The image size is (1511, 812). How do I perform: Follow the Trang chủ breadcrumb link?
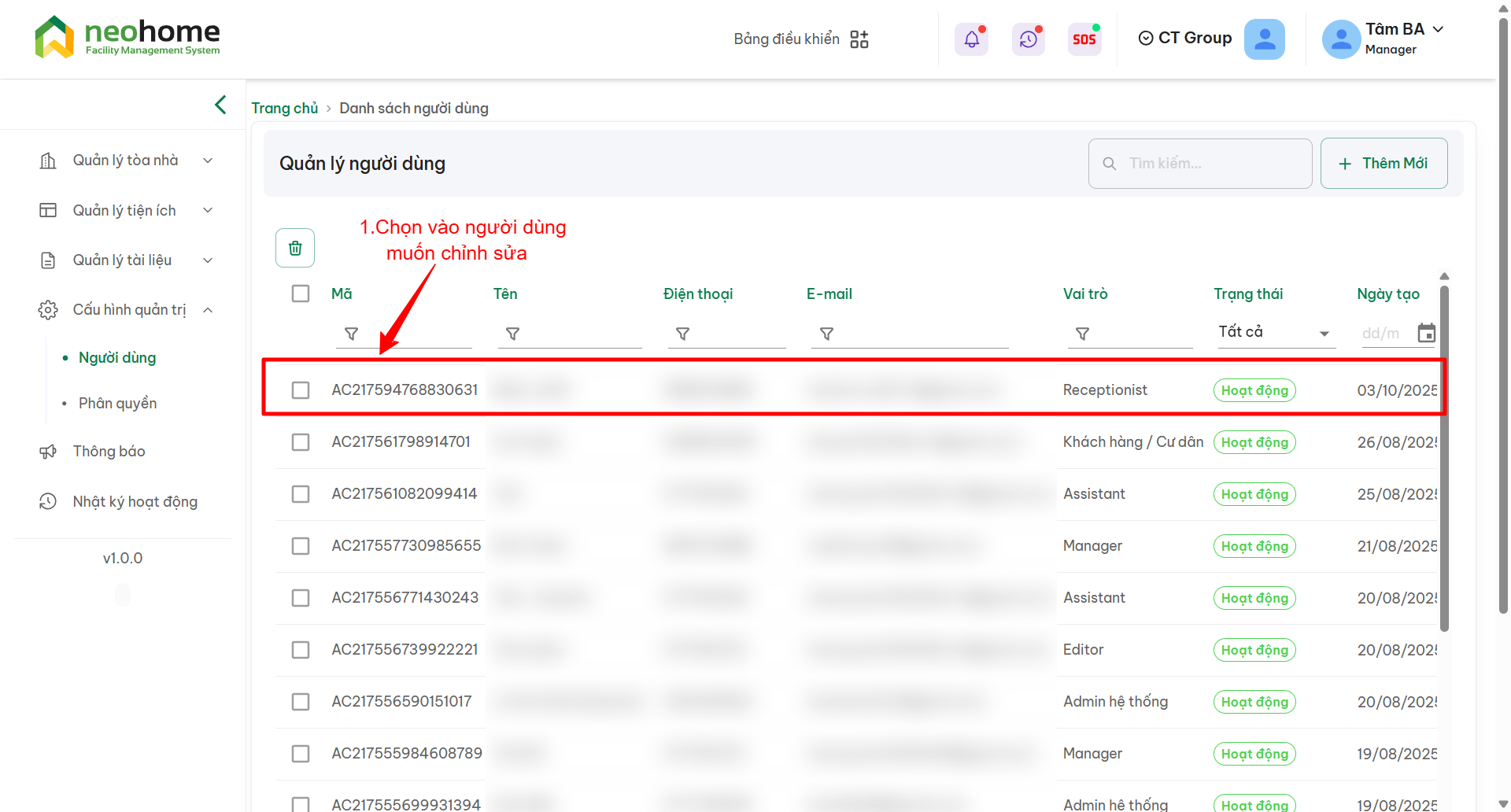(284, 109)
